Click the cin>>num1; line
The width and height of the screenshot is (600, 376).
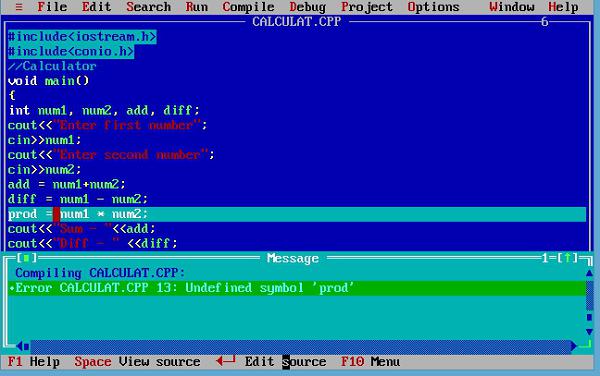(45, 140)
